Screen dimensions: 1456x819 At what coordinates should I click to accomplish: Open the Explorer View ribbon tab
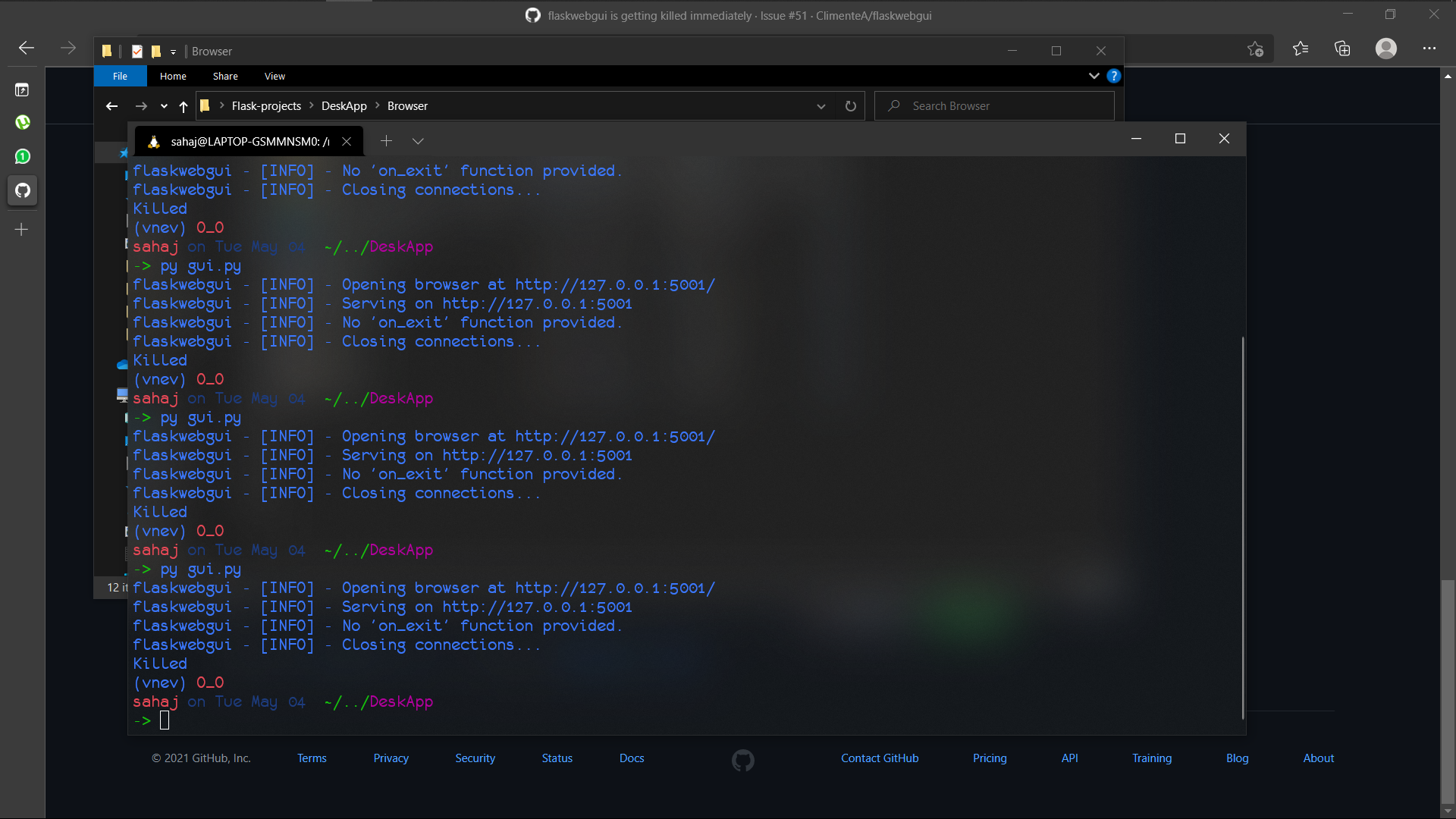(275, 76)
